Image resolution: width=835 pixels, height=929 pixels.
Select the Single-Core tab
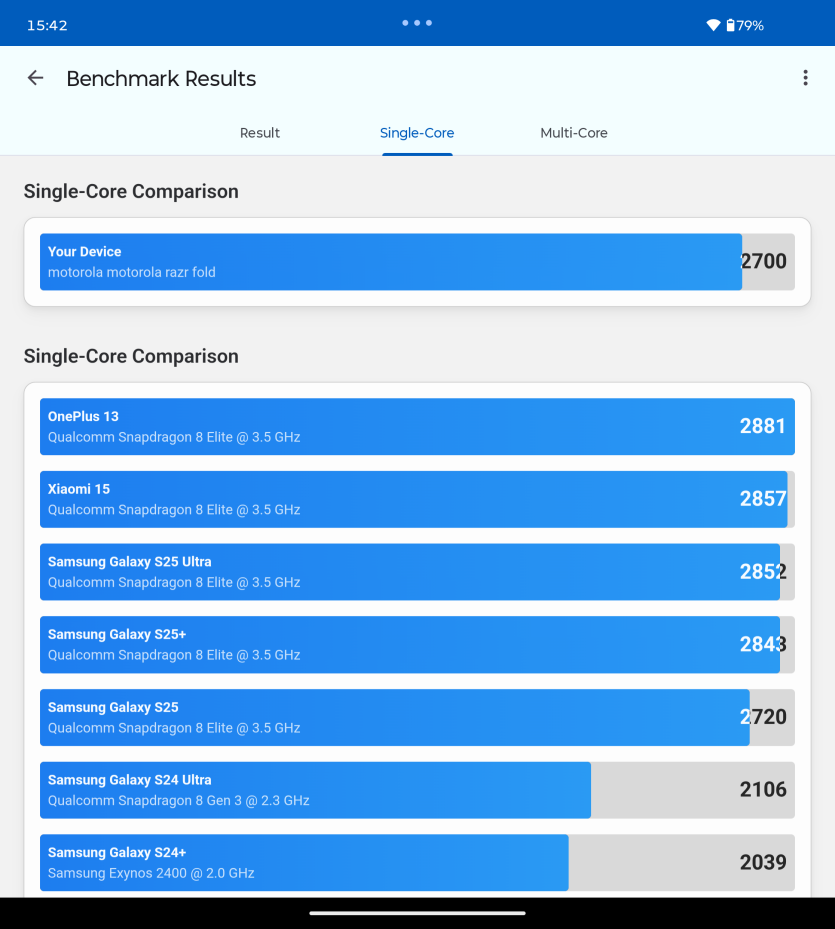tap(417, 133)
